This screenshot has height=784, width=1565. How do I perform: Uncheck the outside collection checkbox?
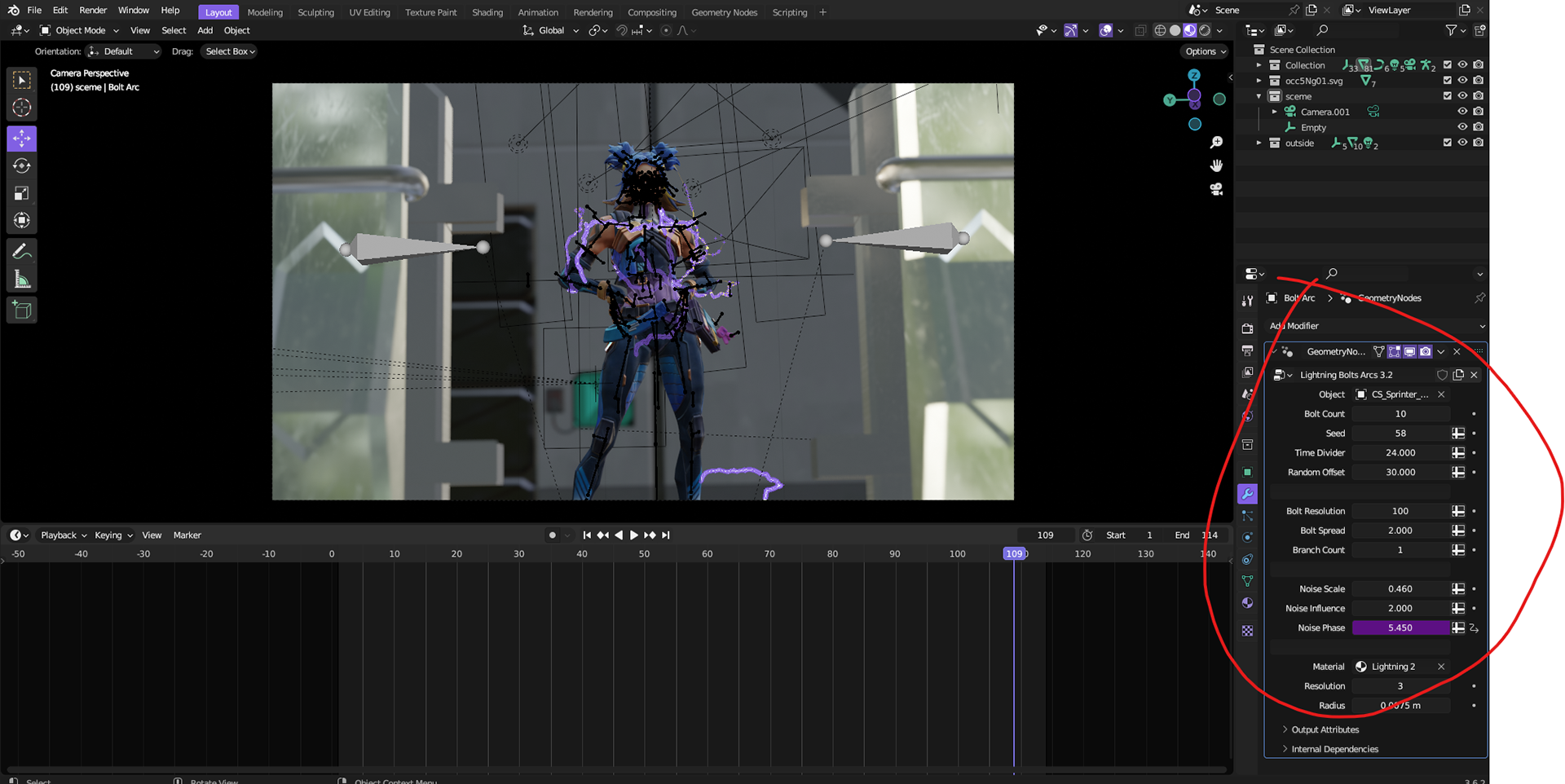pos(1448,143)
